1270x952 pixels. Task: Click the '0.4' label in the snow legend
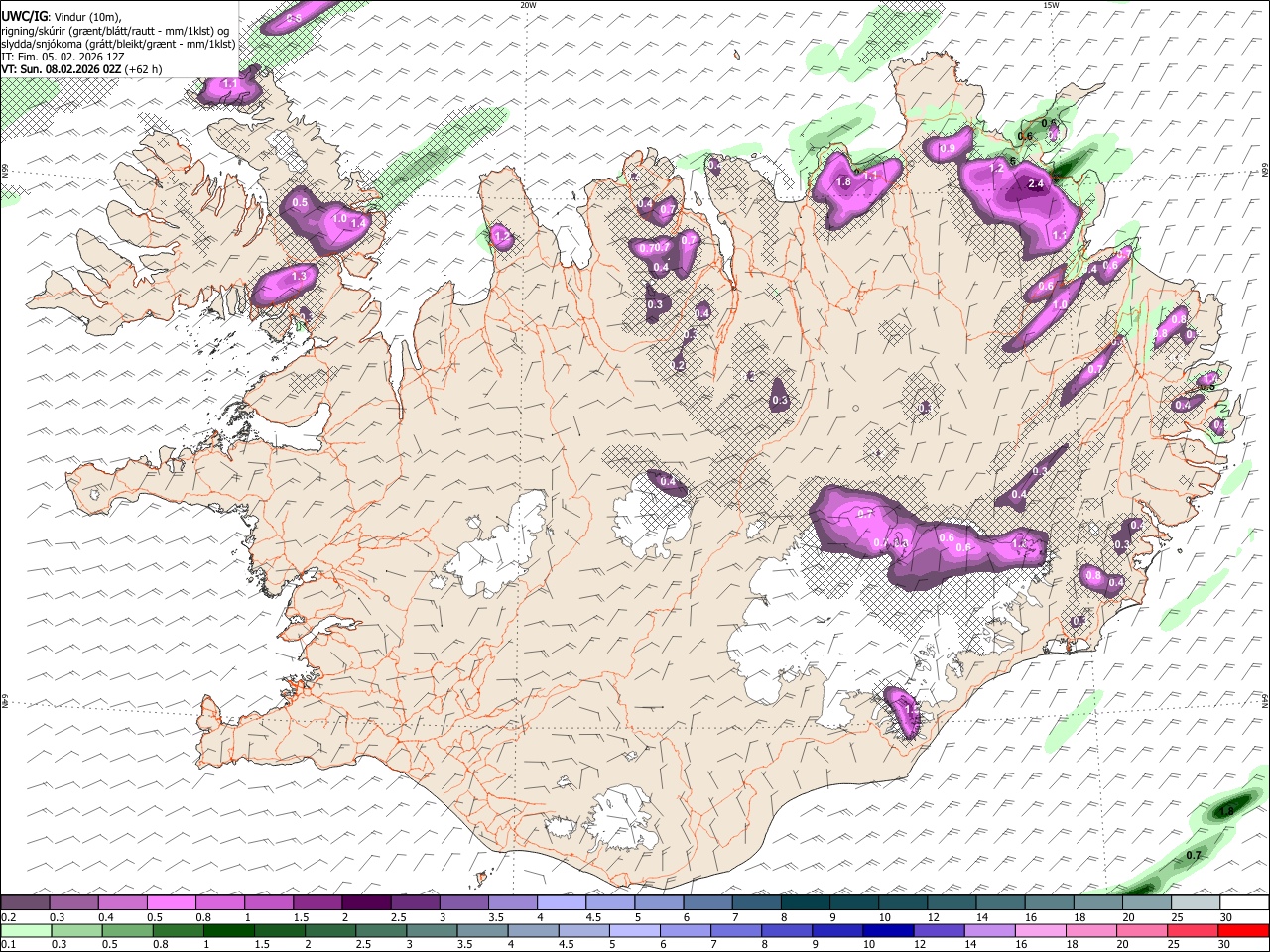tap(105, 917)
